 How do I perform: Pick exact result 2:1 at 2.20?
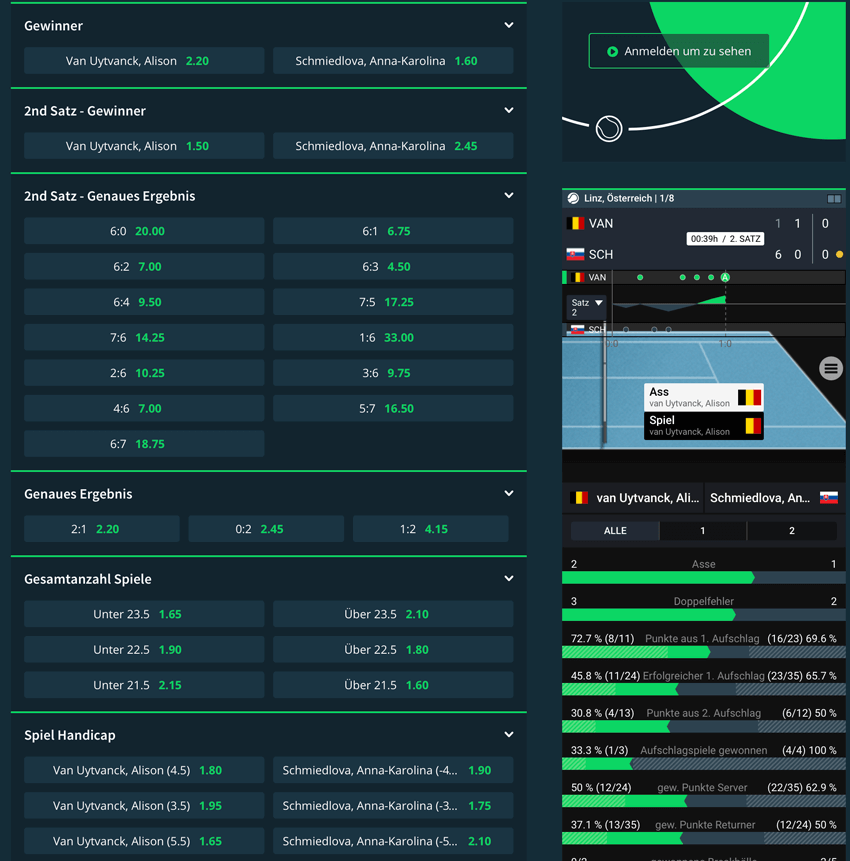tap(102, 529)
